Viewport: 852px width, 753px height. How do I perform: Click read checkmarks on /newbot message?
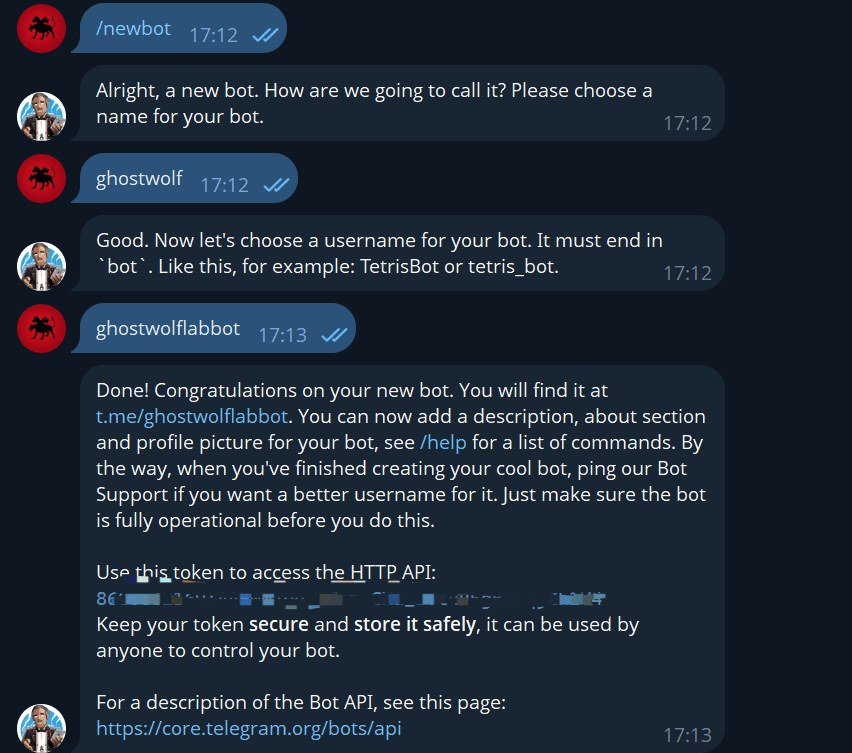tap(265, 35)
